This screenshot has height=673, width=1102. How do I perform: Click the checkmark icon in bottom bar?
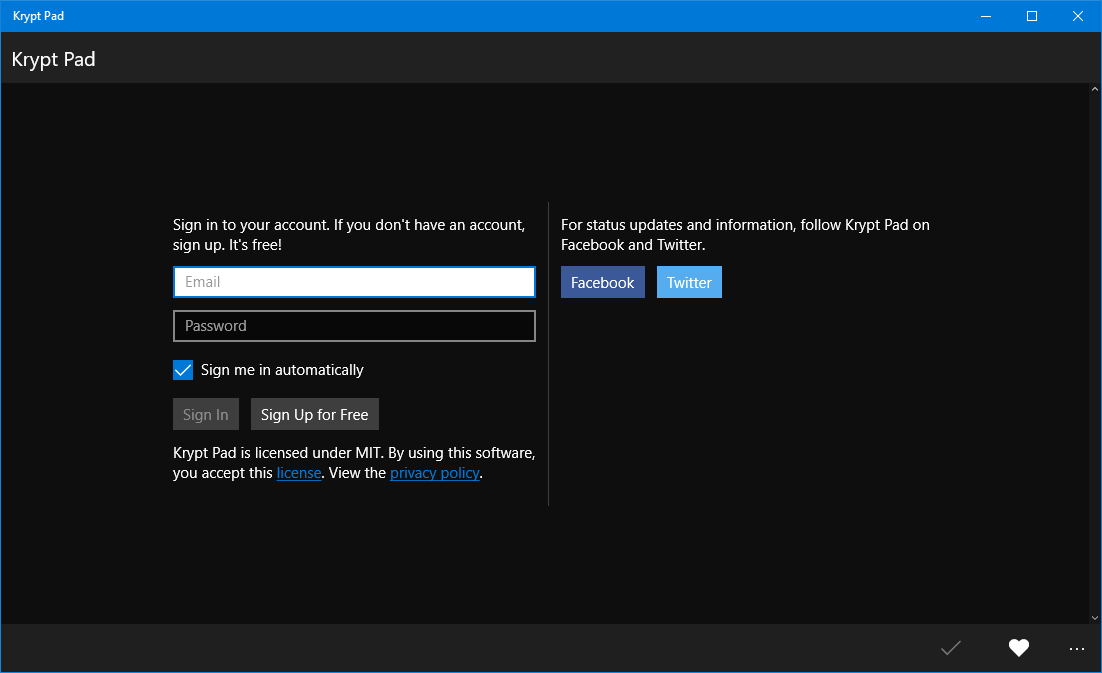click(x=951, y=648)
